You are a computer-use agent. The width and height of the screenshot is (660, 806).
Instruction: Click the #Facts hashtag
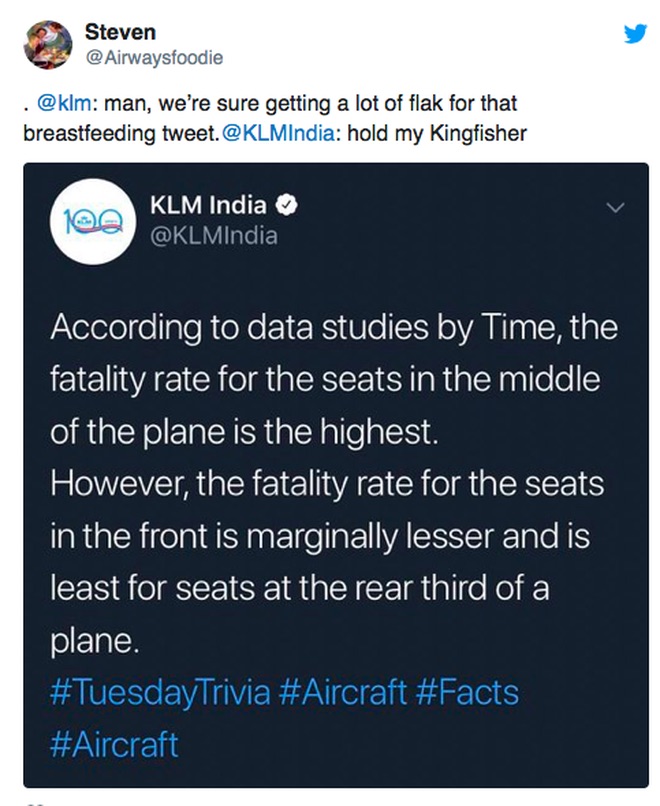tap(466, 692)
